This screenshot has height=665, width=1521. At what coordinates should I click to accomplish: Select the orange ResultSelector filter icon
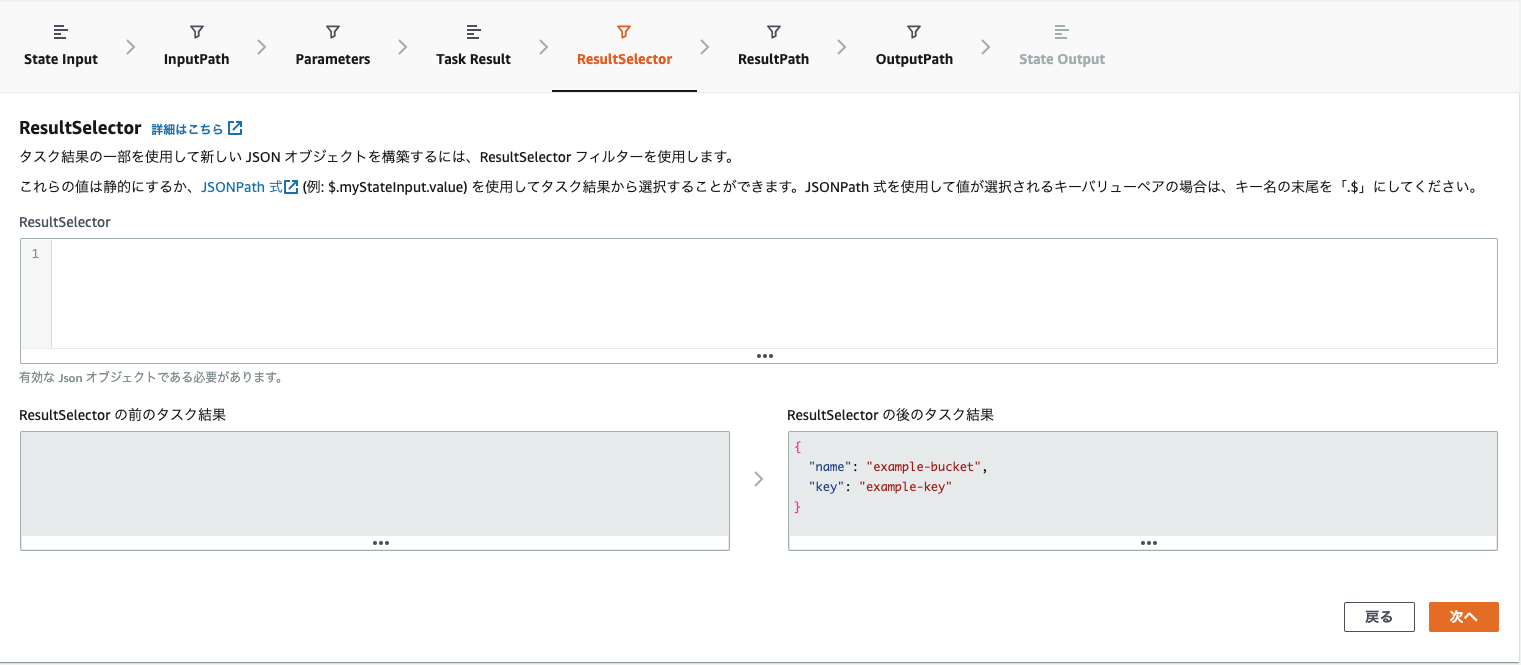[x=624, y=31]
